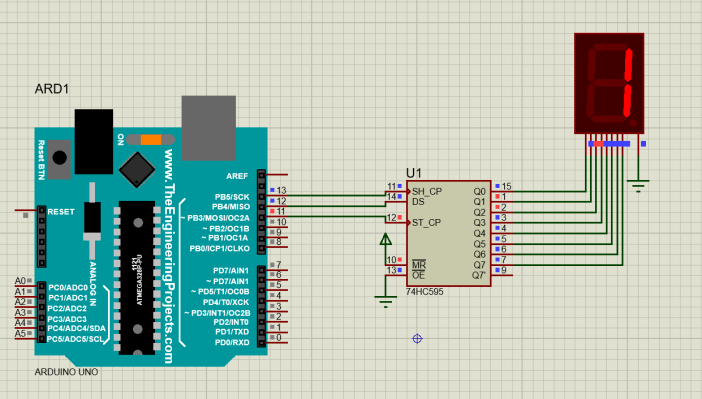Click the ATMEGA328P microcontroller chip

coord(137,278)
